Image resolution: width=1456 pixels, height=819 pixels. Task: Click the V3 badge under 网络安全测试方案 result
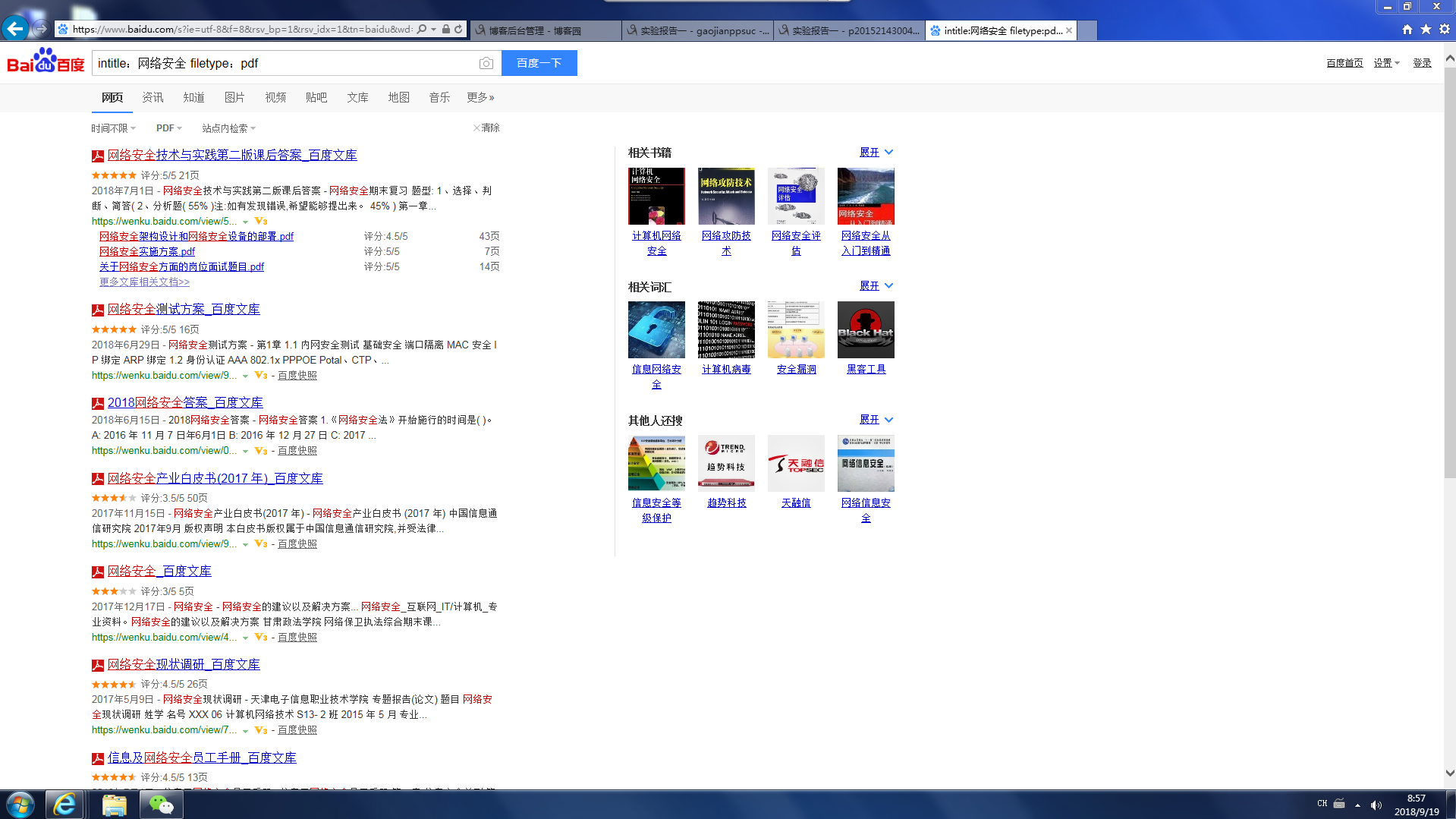(x=261, y=376)
